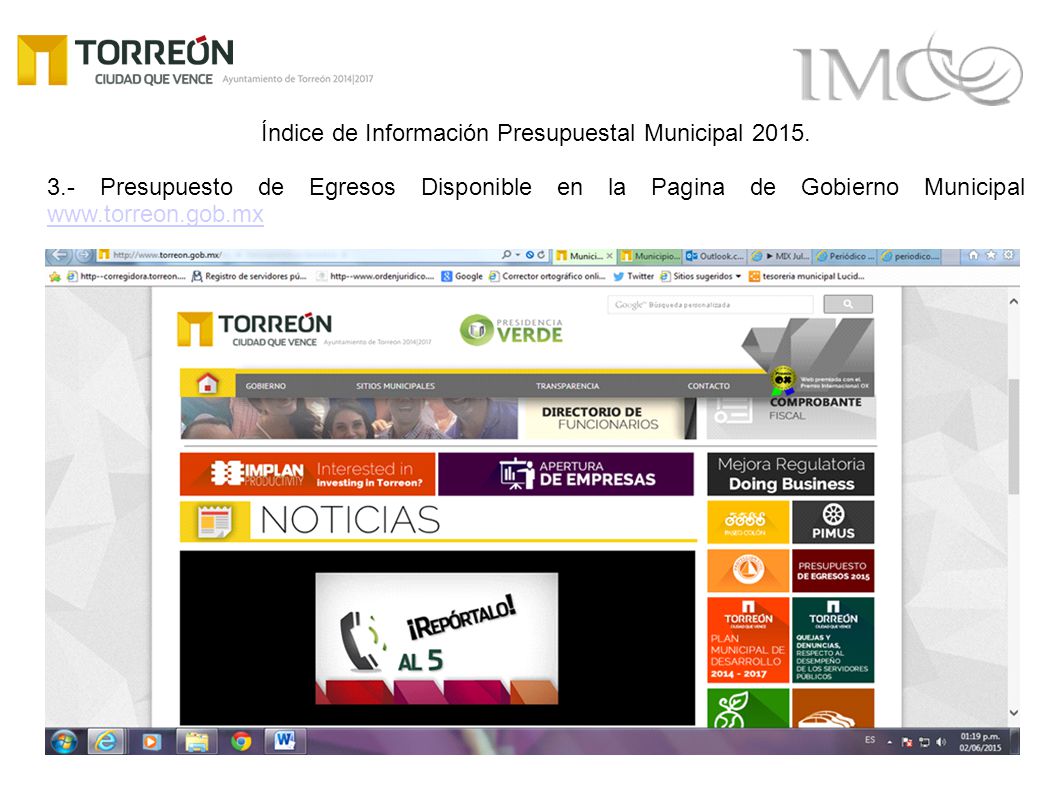Image resolution: width=1058 pixels, height=793 pixels.
Task: Open the TRANSPARENCIA menu
Action: coord(567,386)
